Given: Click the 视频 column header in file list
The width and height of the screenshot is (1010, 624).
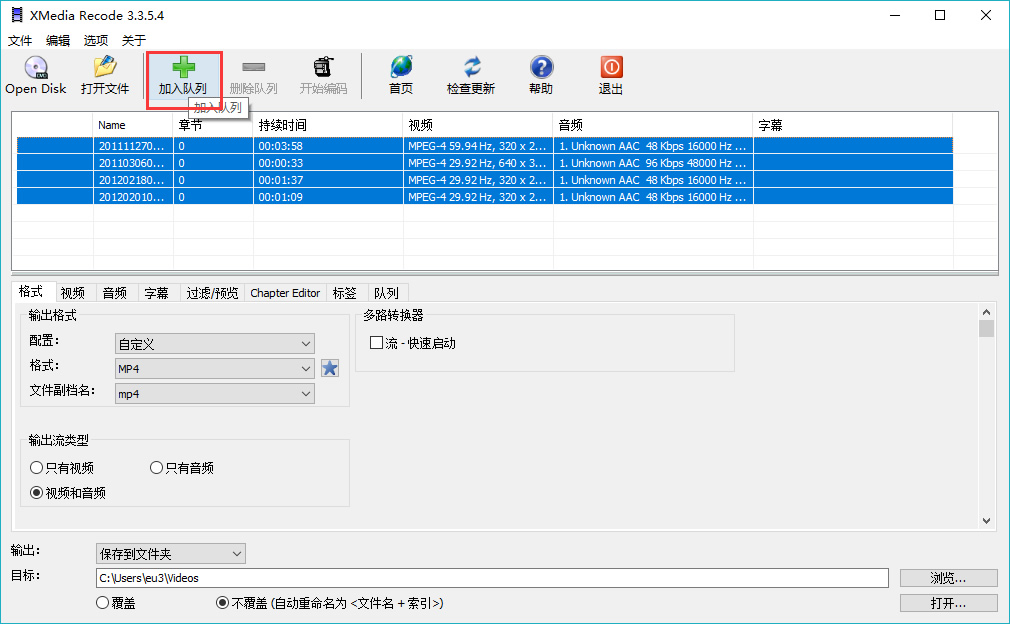Looking at the screenshot, I should point(478,125).
